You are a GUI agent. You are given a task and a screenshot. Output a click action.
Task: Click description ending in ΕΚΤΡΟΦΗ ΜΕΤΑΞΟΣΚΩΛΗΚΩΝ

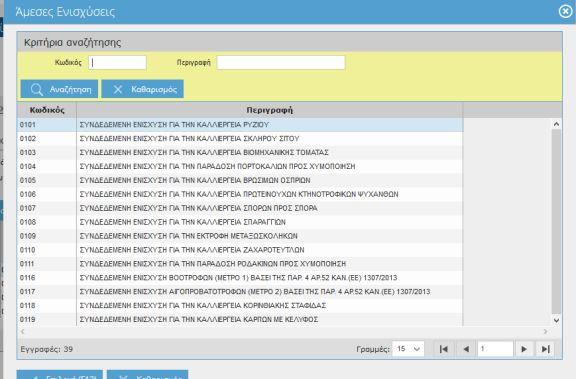click(x=188, y=236)
